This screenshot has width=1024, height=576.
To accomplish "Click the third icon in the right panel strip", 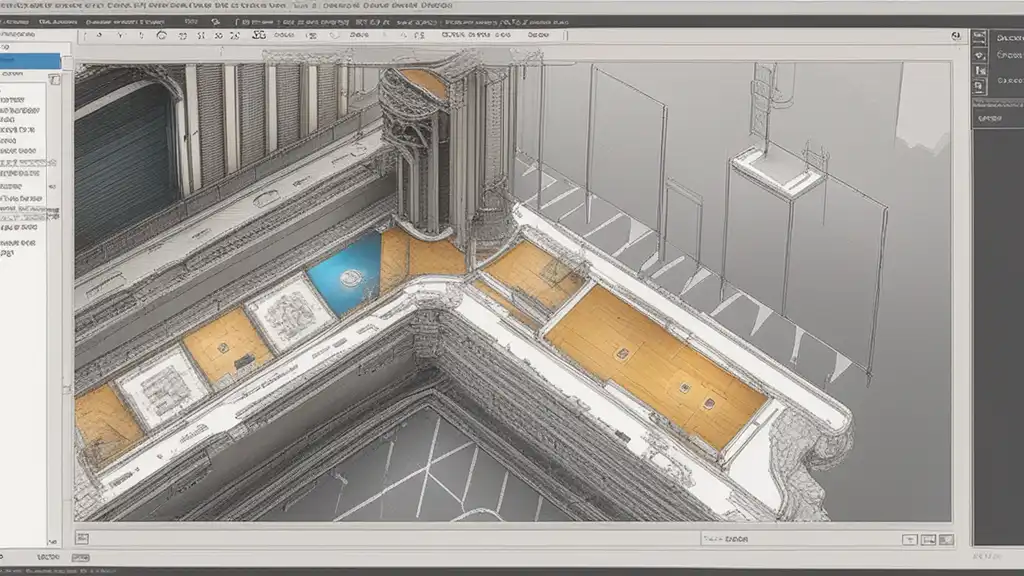I will [x=980, y=71].
